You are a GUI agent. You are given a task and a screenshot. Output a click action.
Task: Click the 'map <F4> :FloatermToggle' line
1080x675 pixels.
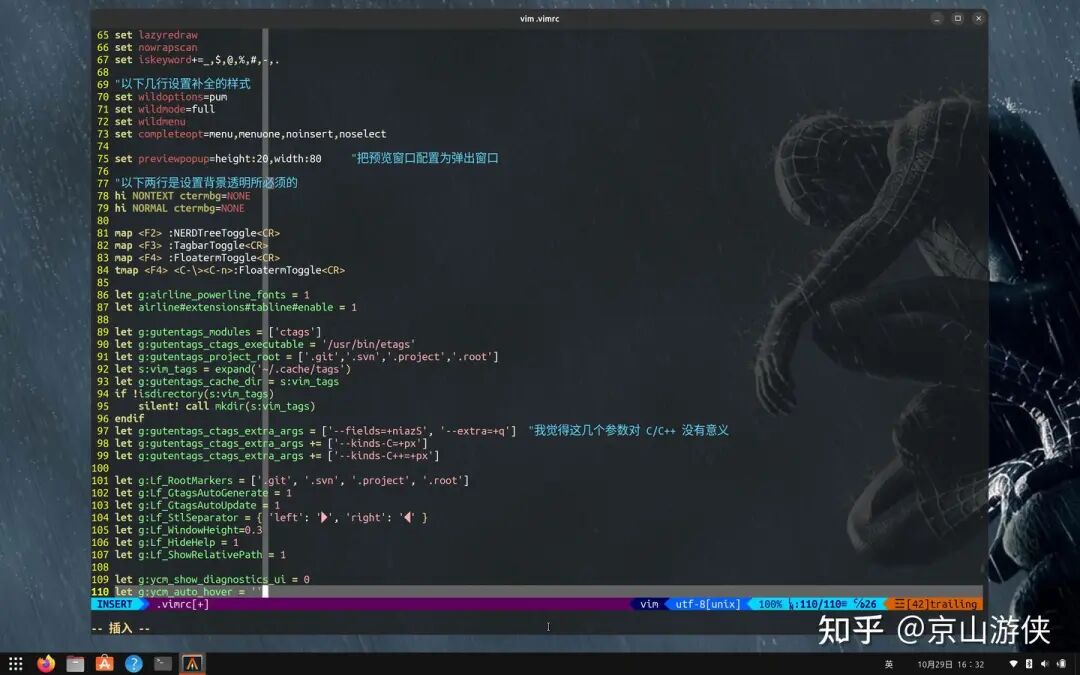(x=197, y=258)
